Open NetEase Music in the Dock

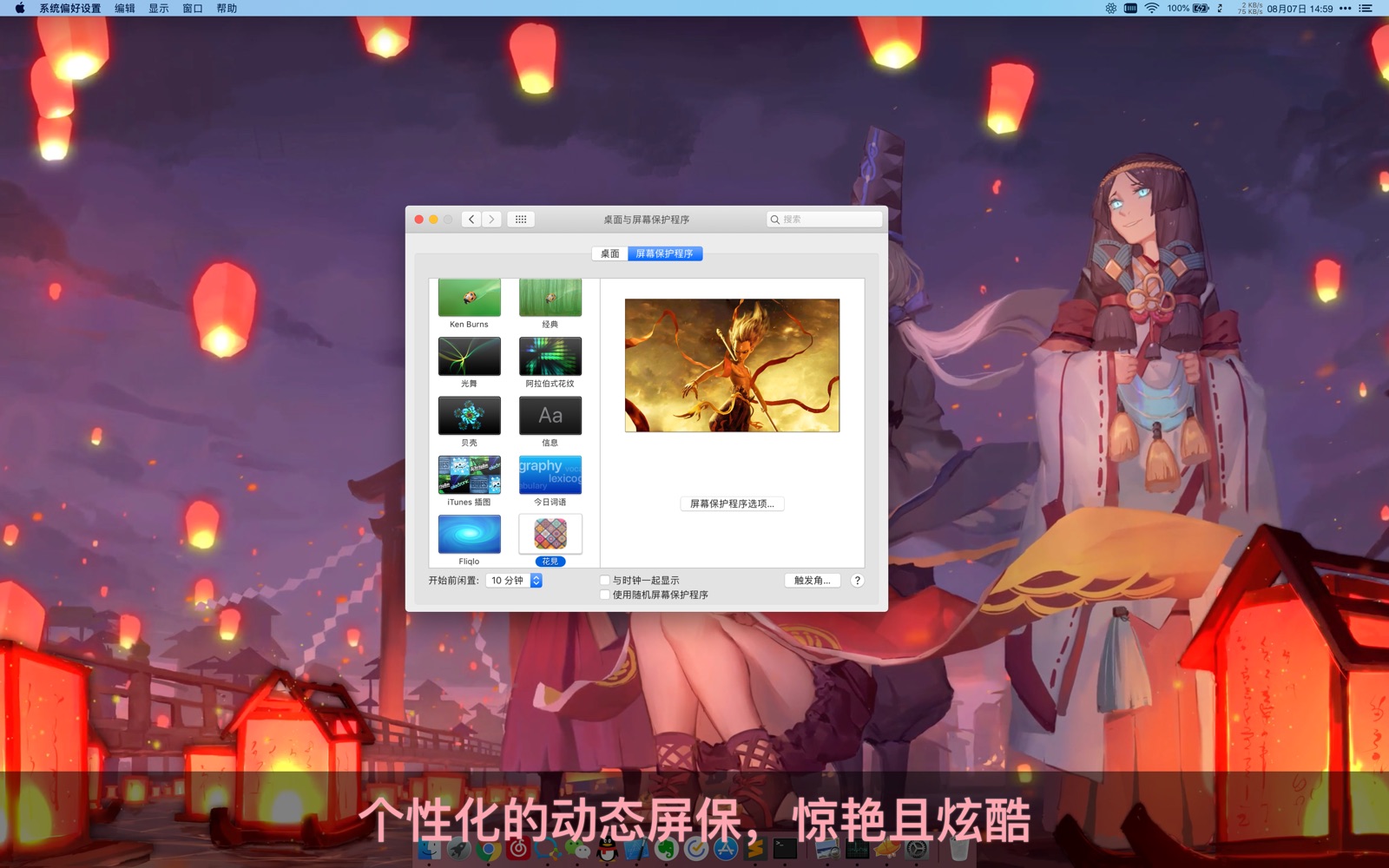pyautogui.click(x=518, y=848)
